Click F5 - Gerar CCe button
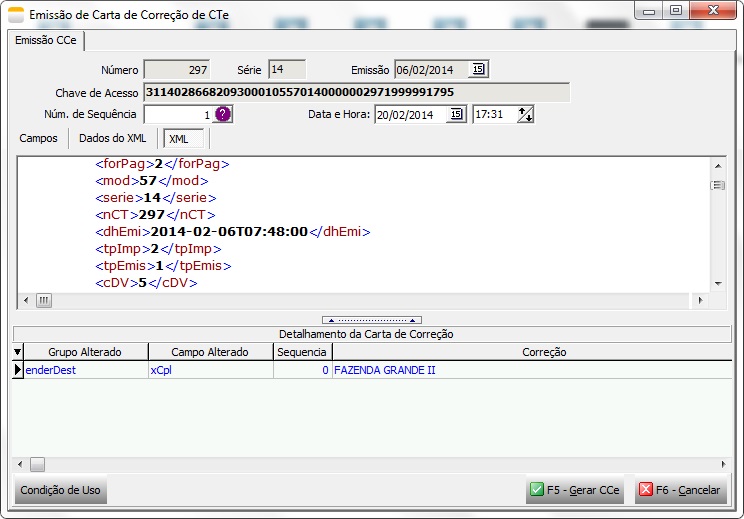 [x=575, y=490]
